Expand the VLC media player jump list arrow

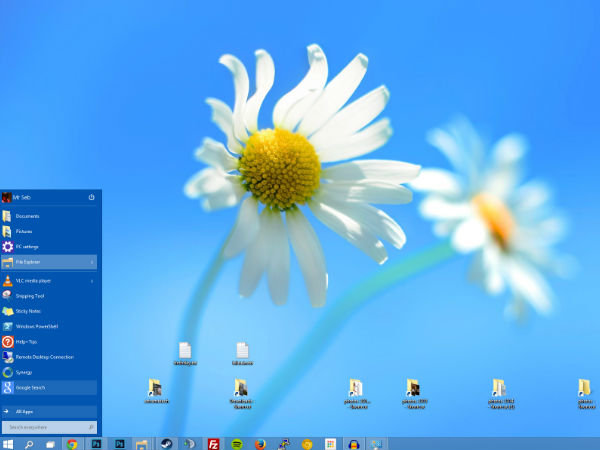(x=92, y=281)
